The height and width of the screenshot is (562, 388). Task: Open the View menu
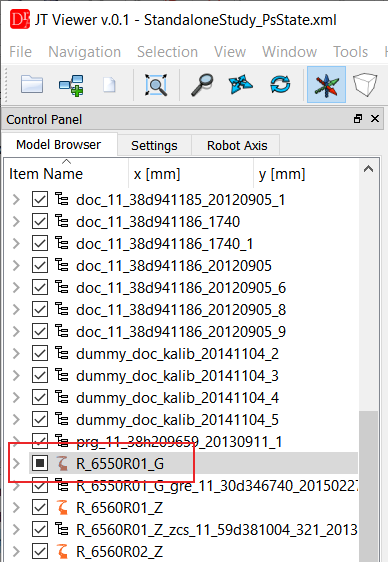tap(230, 52)
